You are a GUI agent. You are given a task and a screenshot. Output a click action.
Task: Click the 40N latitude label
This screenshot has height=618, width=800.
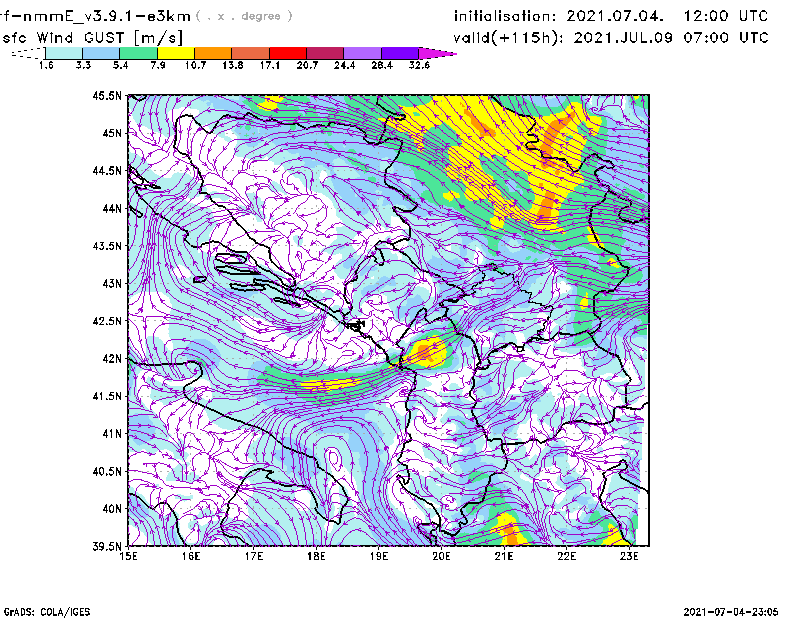[112, 509]
